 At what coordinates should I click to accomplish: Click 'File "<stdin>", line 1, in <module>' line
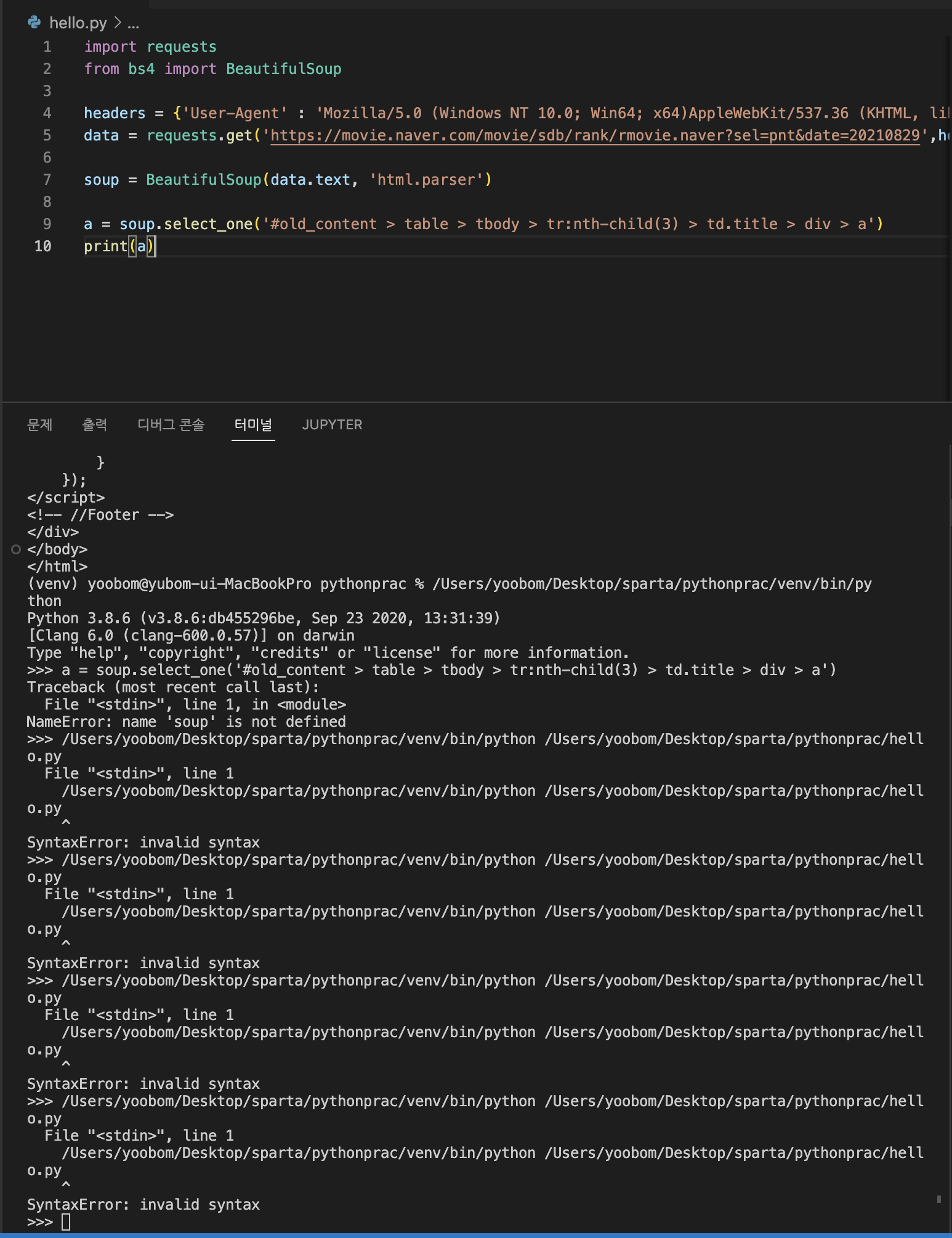tap(195, 705)
